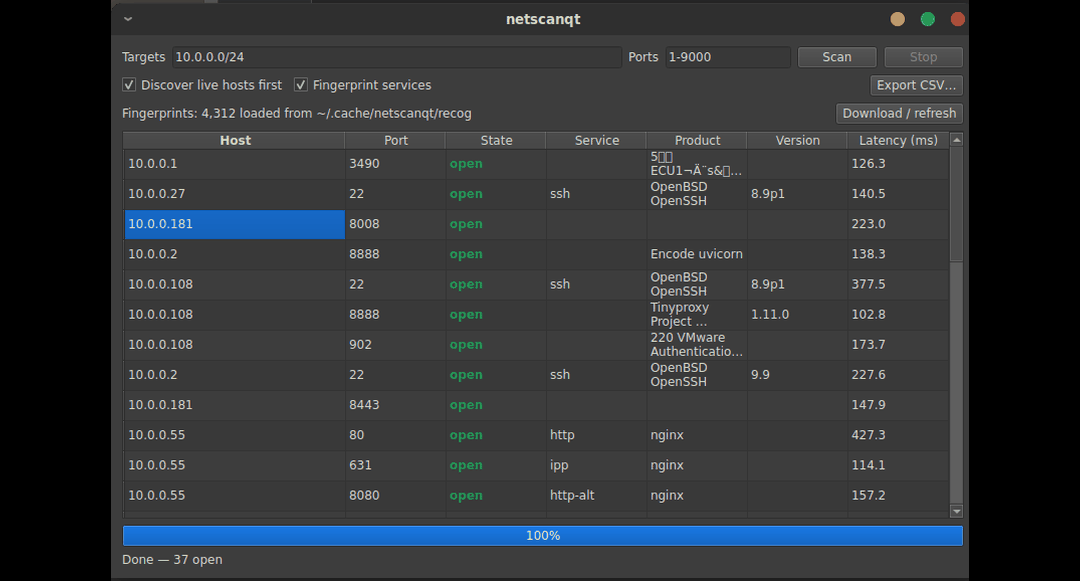1080x581 pixels.
Task: Click 'Encode uvicorn' product cell
Action: click(697, 255)
